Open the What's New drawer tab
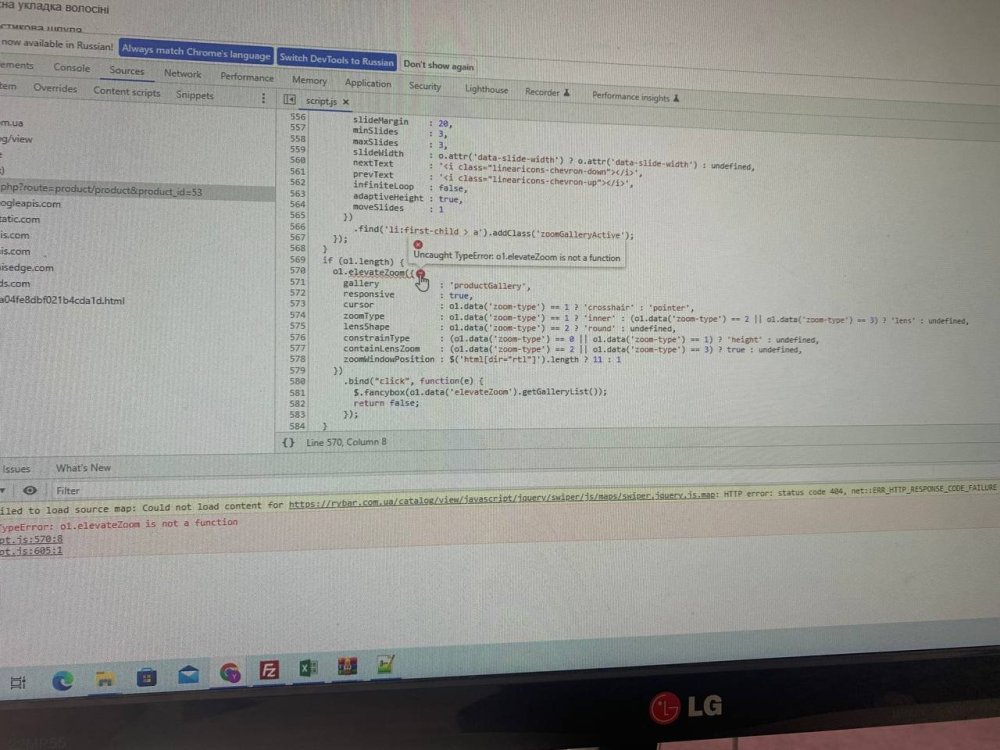The image size is (1000, 750). 83,468
